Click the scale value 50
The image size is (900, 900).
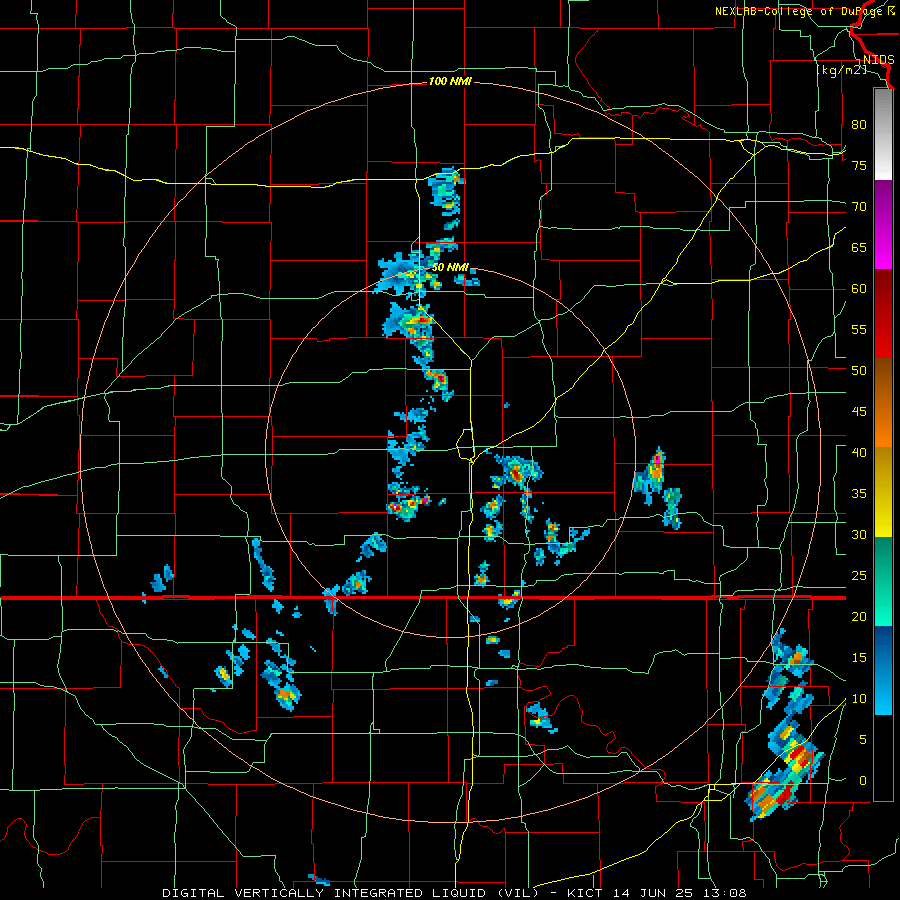(x=859, y=370)
